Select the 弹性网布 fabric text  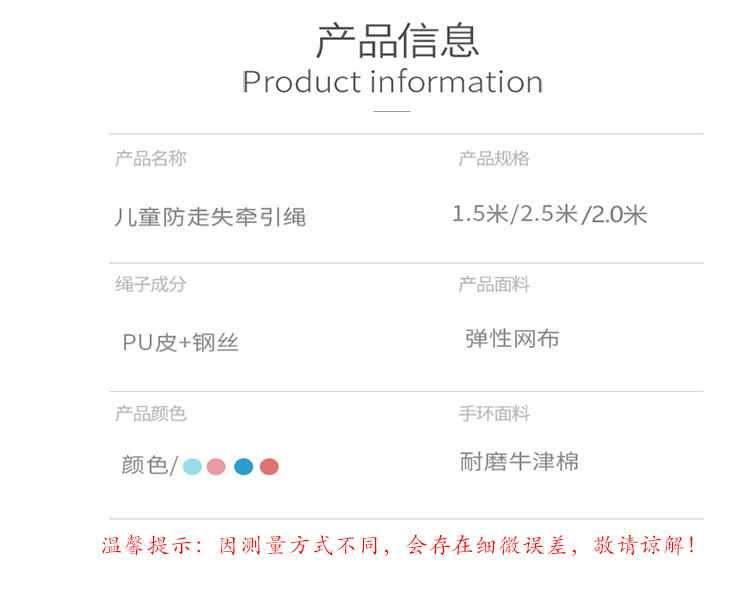point(512,339)
